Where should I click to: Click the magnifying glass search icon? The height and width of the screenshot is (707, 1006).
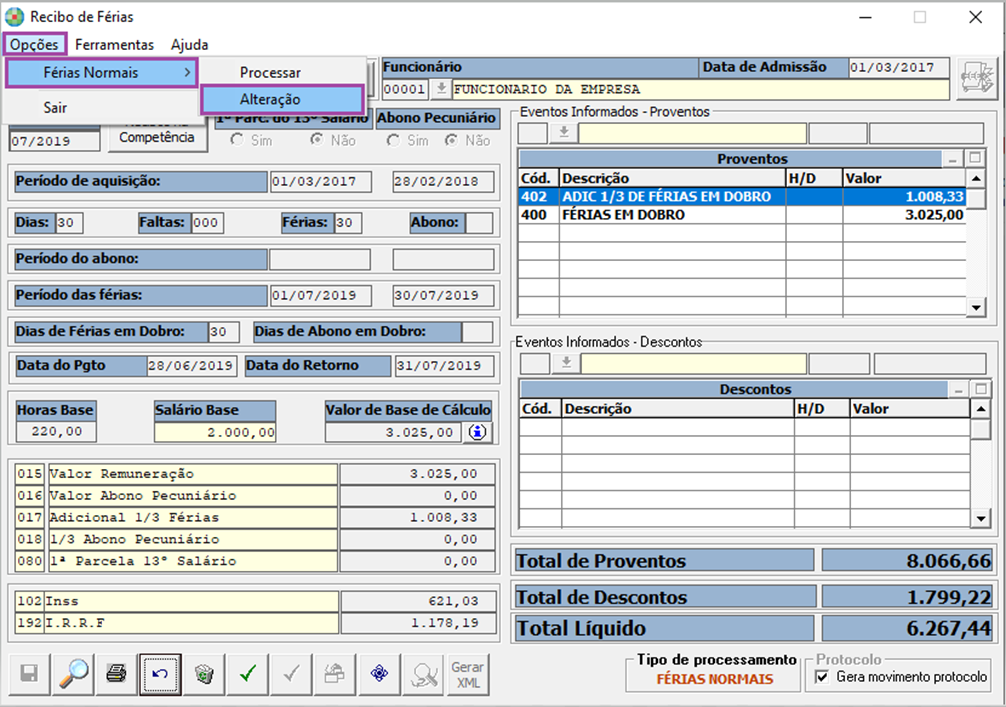click(74, 674)
